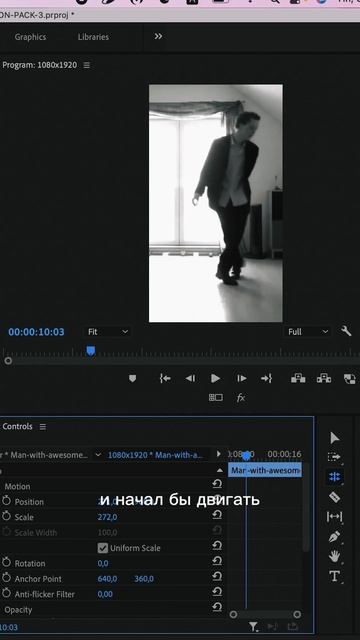Viewport: 360px width, 640px height.
Task: Click the Rotation value 0,0
Action: pos(103,563)
